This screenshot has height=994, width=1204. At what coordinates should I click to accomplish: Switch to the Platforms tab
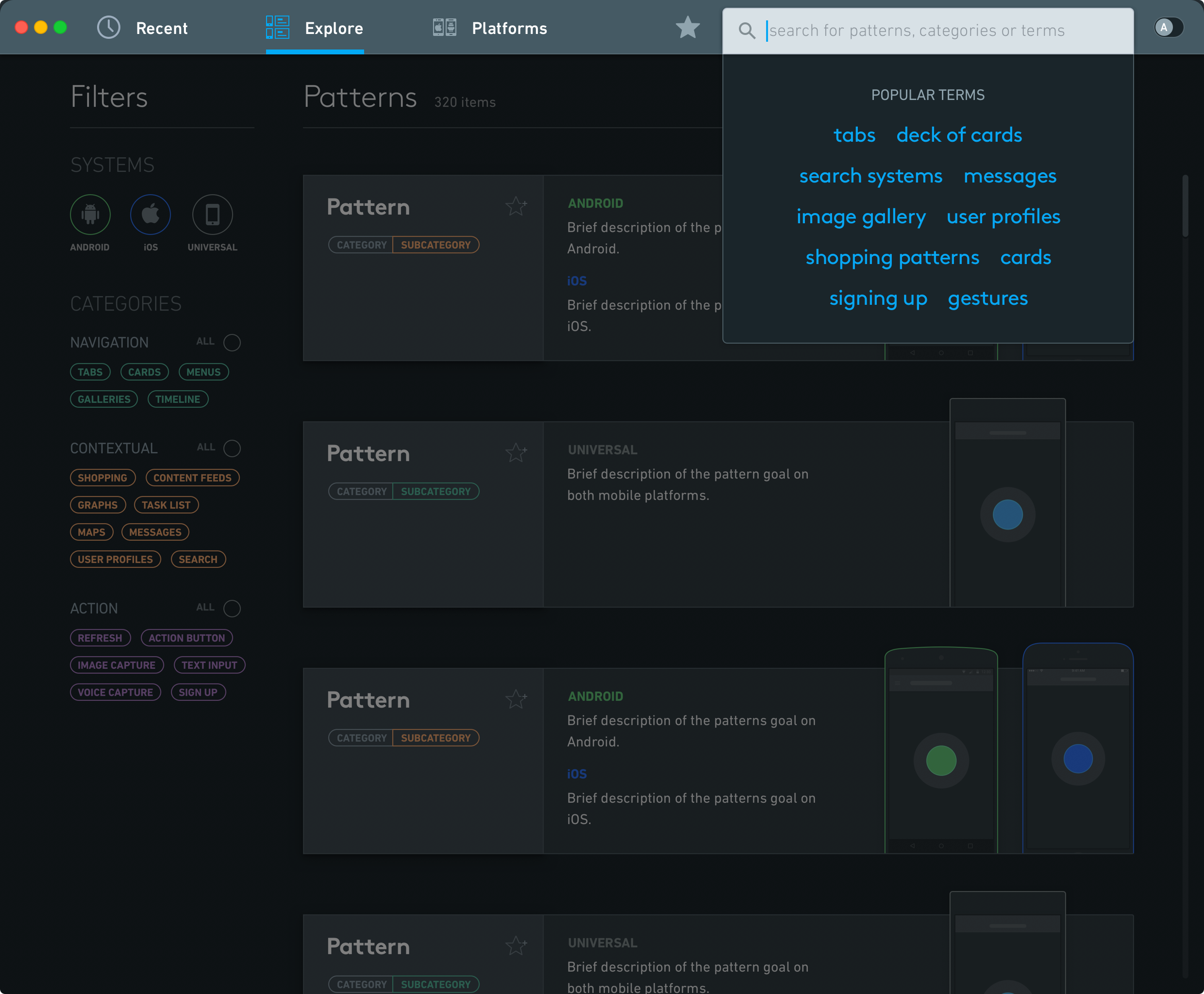(x=509, y=27)
